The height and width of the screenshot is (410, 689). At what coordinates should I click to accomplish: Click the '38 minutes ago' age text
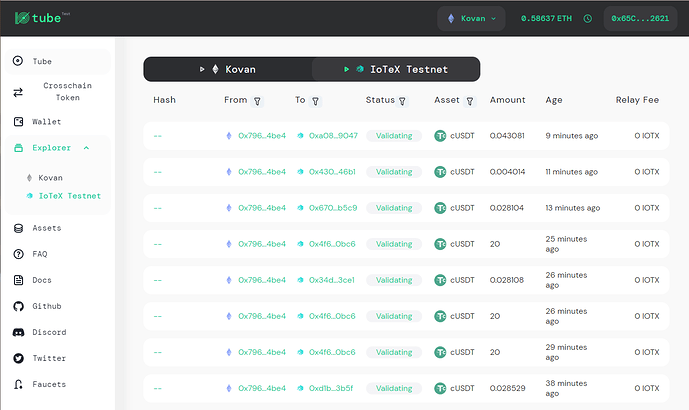[566, 388]
